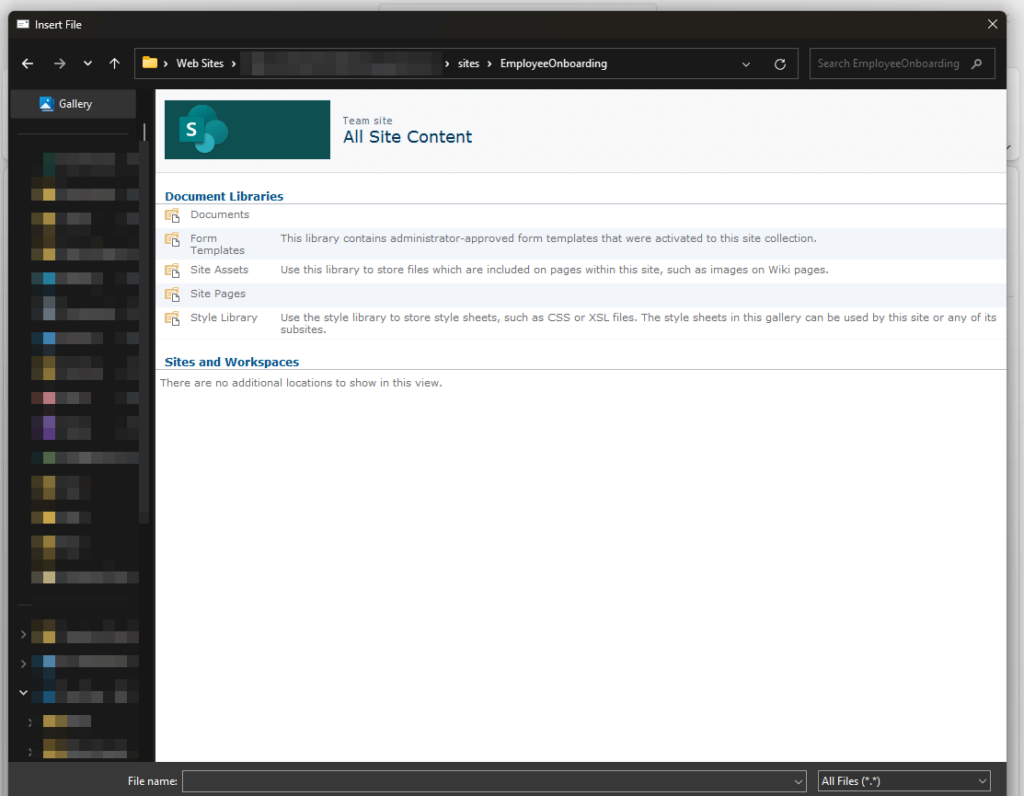The image size is (1024, 796).
Task: Expand chevron after Web Sites breadcrumb
Action: [233, 63]
